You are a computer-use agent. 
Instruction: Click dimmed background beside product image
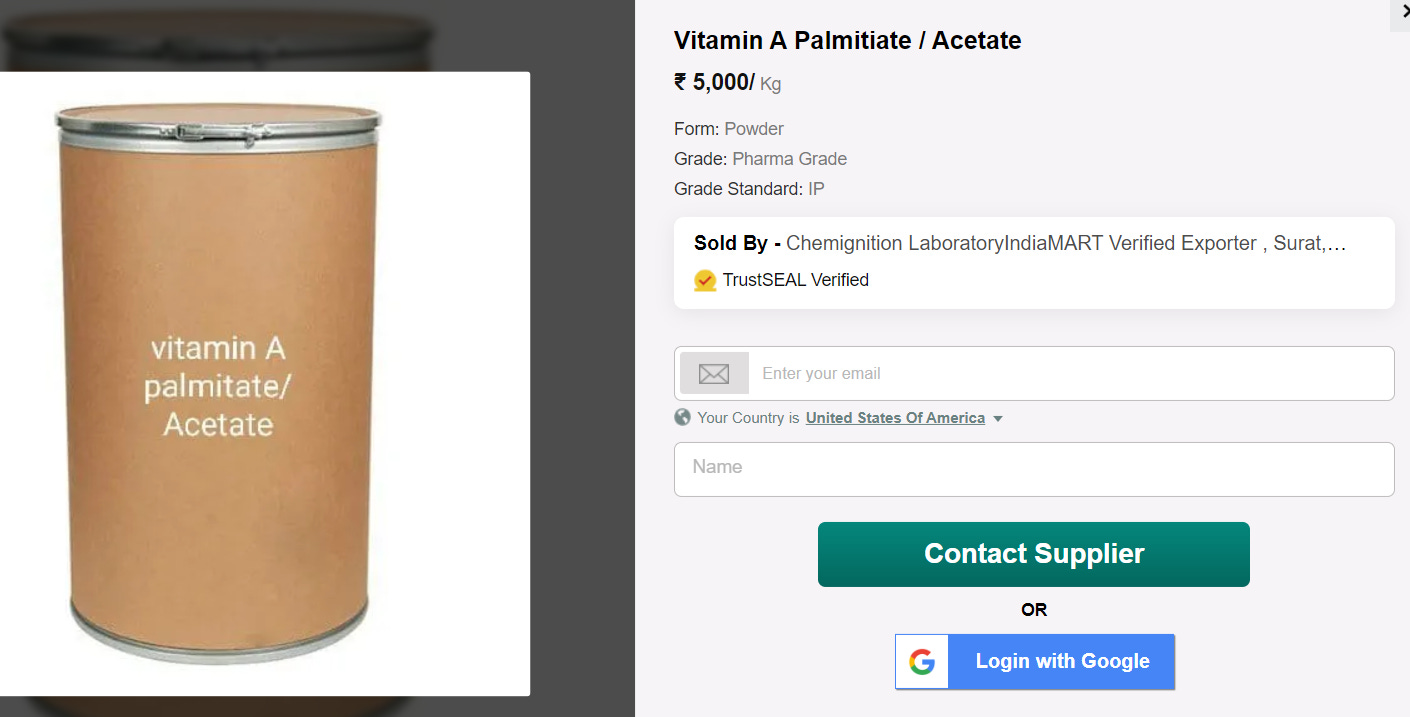pyautogui.click(x=582, y=400)
